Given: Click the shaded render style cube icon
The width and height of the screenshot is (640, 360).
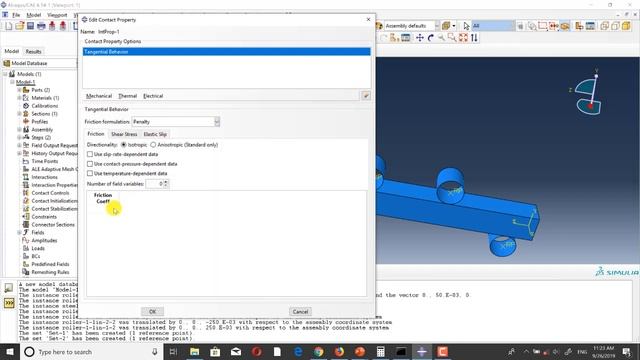Looking at the screenshot, I should point(626,26).
